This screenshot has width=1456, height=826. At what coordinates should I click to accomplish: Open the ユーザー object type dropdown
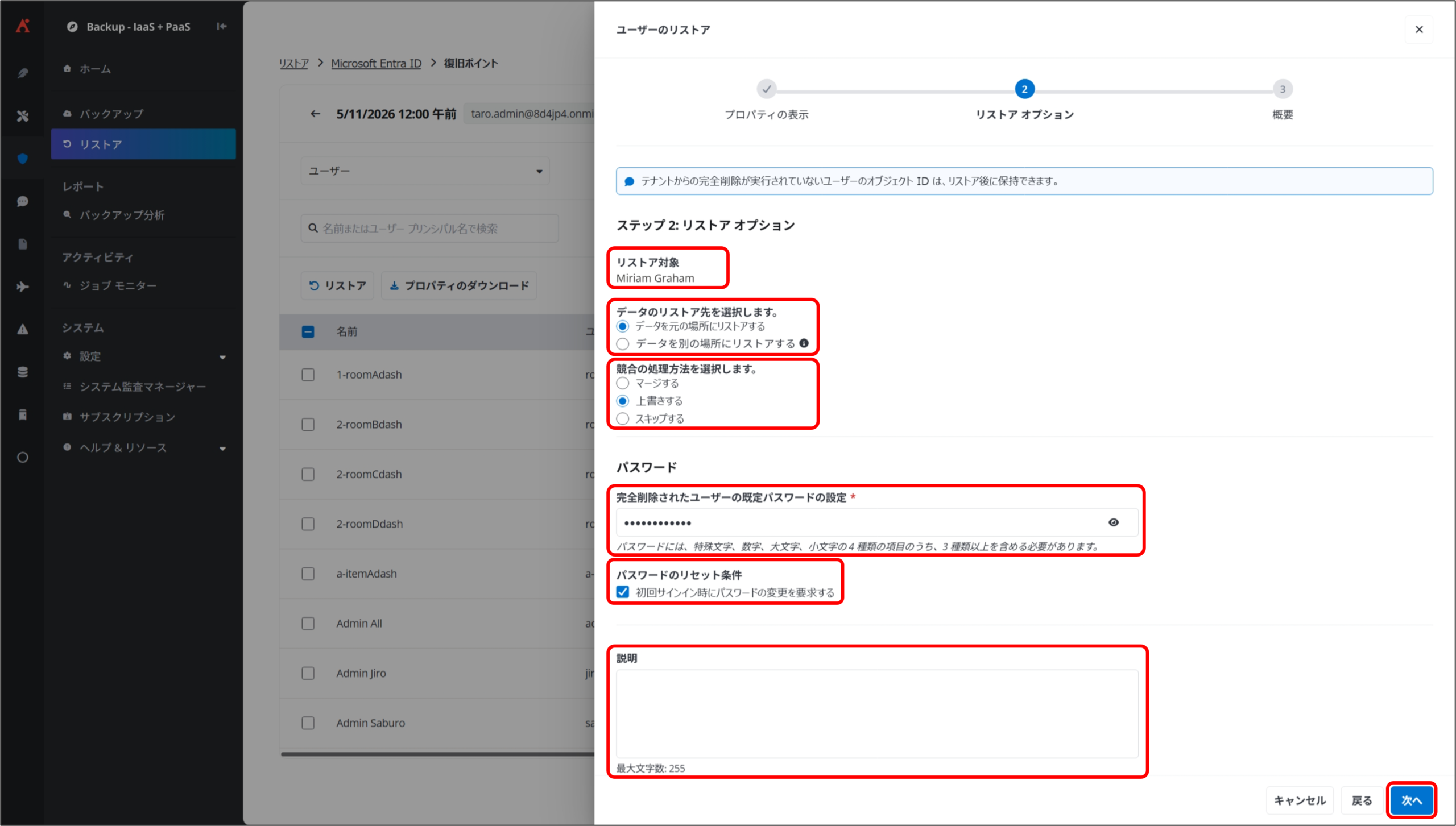point(425,171)
